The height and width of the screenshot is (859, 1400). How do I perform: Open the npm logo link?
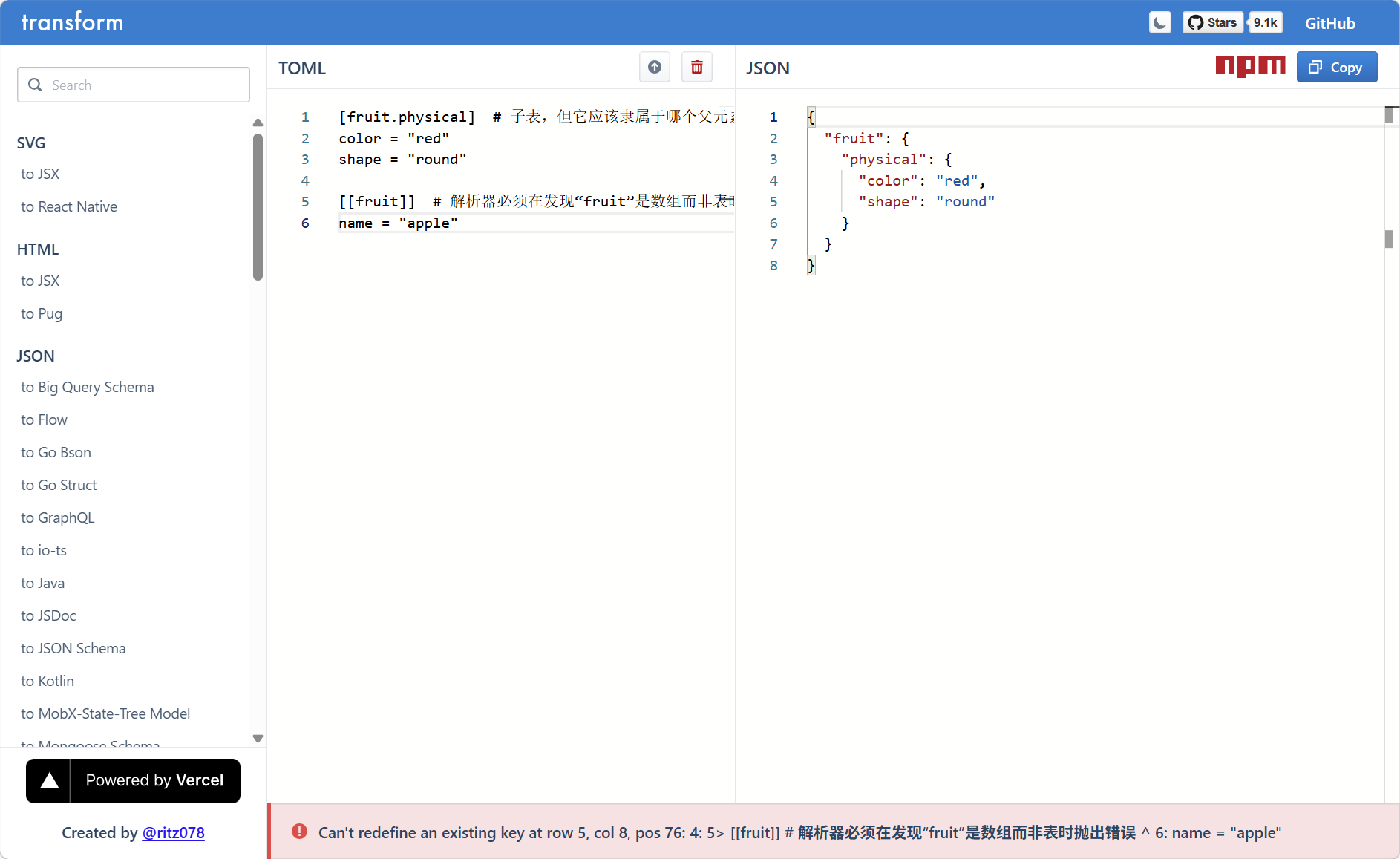click(1250, 67)
